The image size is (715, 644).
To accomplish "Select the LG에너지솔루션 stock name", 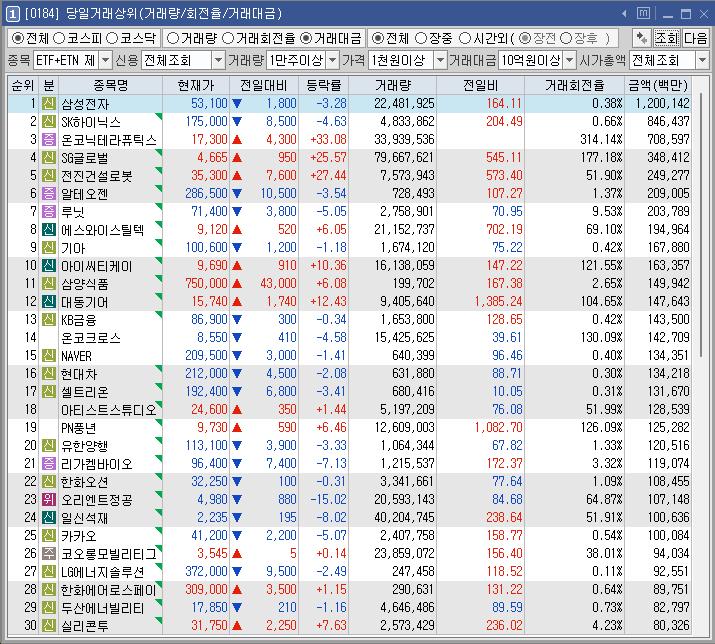I will (x=103, y=571).
